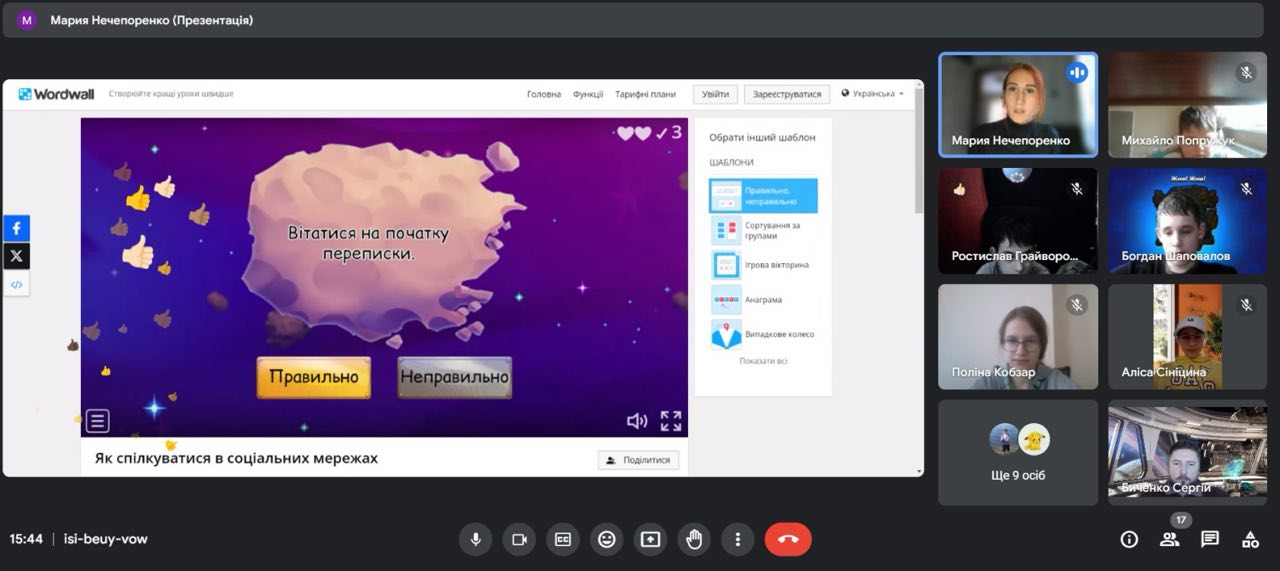The height and width of the screenshot is (571, 1280).
Task: Open the Ще 9 осіб participants tile
Action: [x=1018, y=453]
